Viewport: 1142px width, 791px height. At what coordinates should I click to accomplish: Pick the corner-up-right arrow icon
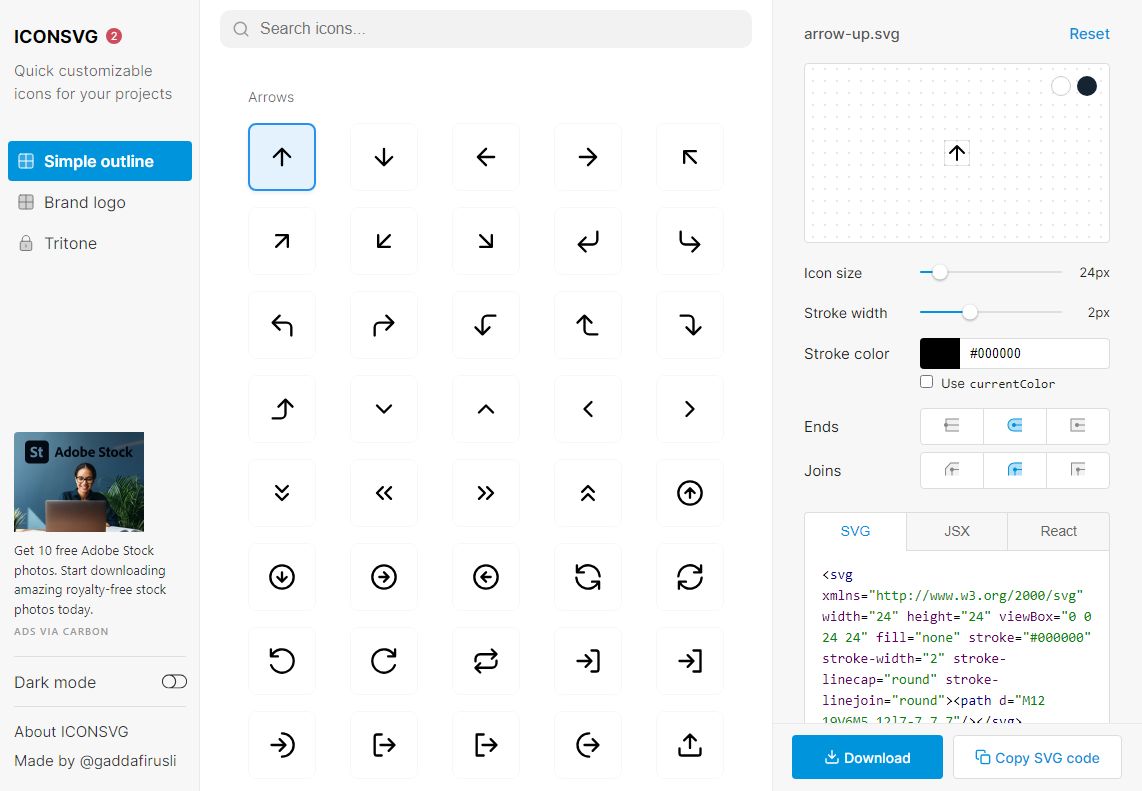click(x=384, y=325)
